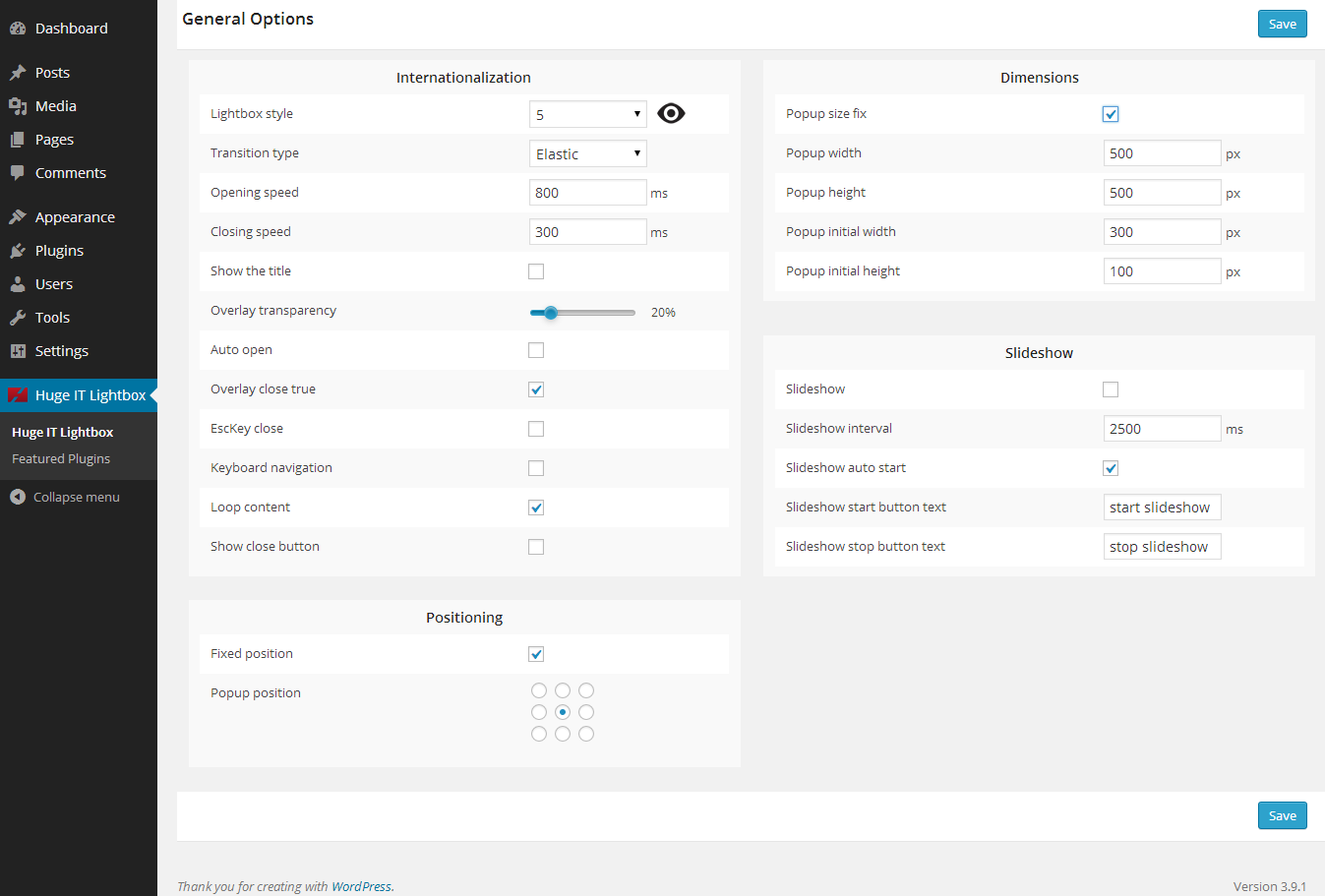Select bottom-right popup position radio

pyautogui.click(x=586, y=734)
